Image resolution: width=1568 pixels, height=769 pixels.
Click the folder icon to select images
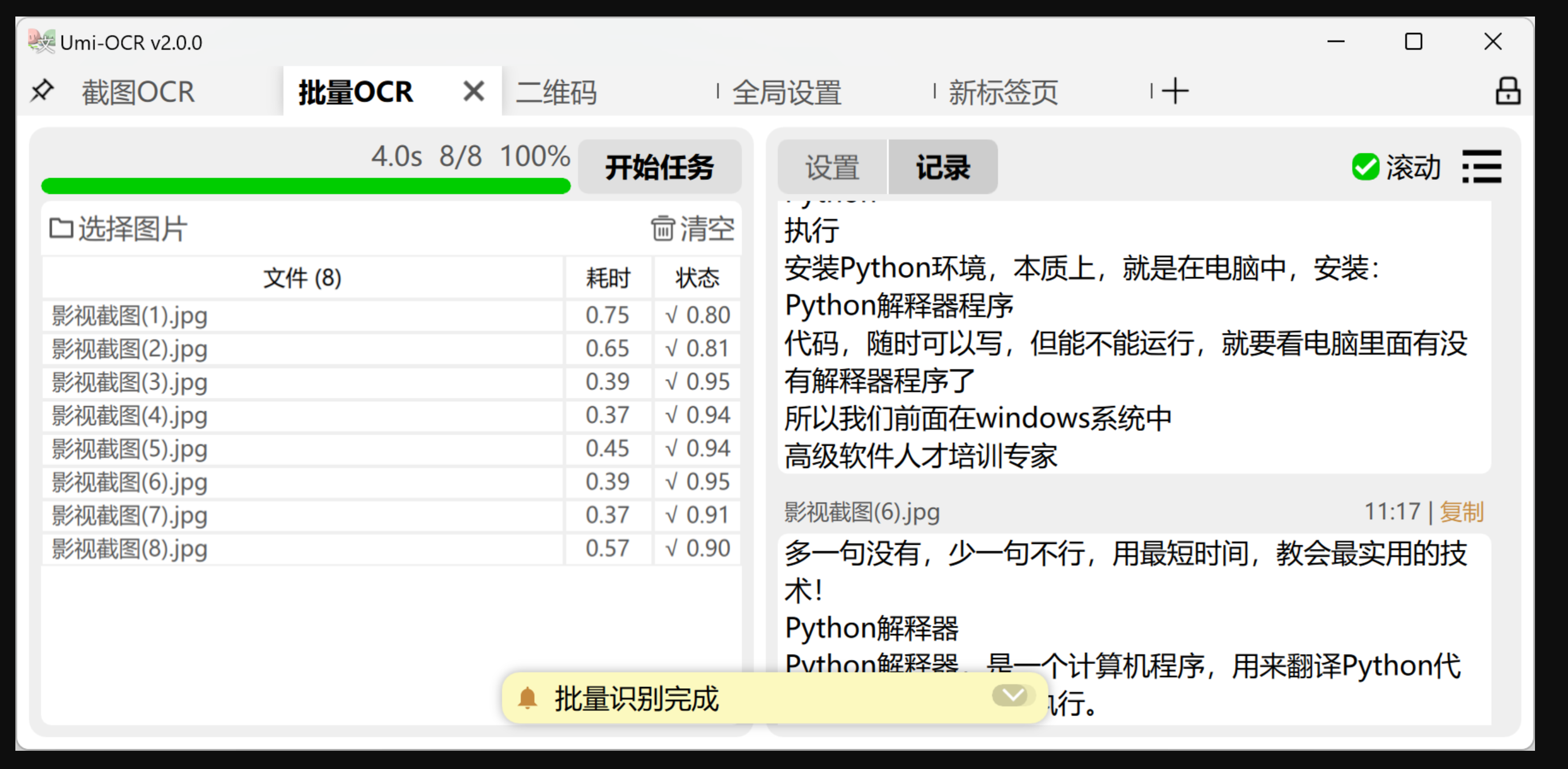click(61, 228)
